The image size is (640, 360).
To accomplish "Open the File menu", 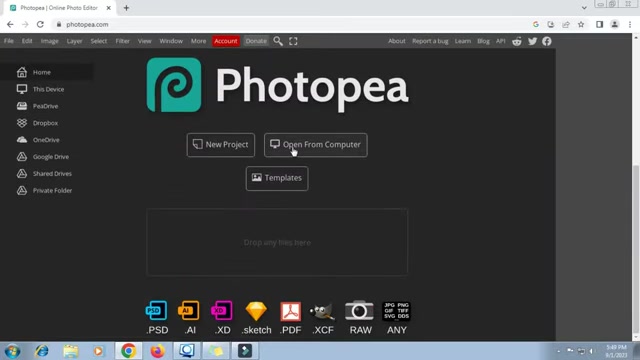I will 9,41.
